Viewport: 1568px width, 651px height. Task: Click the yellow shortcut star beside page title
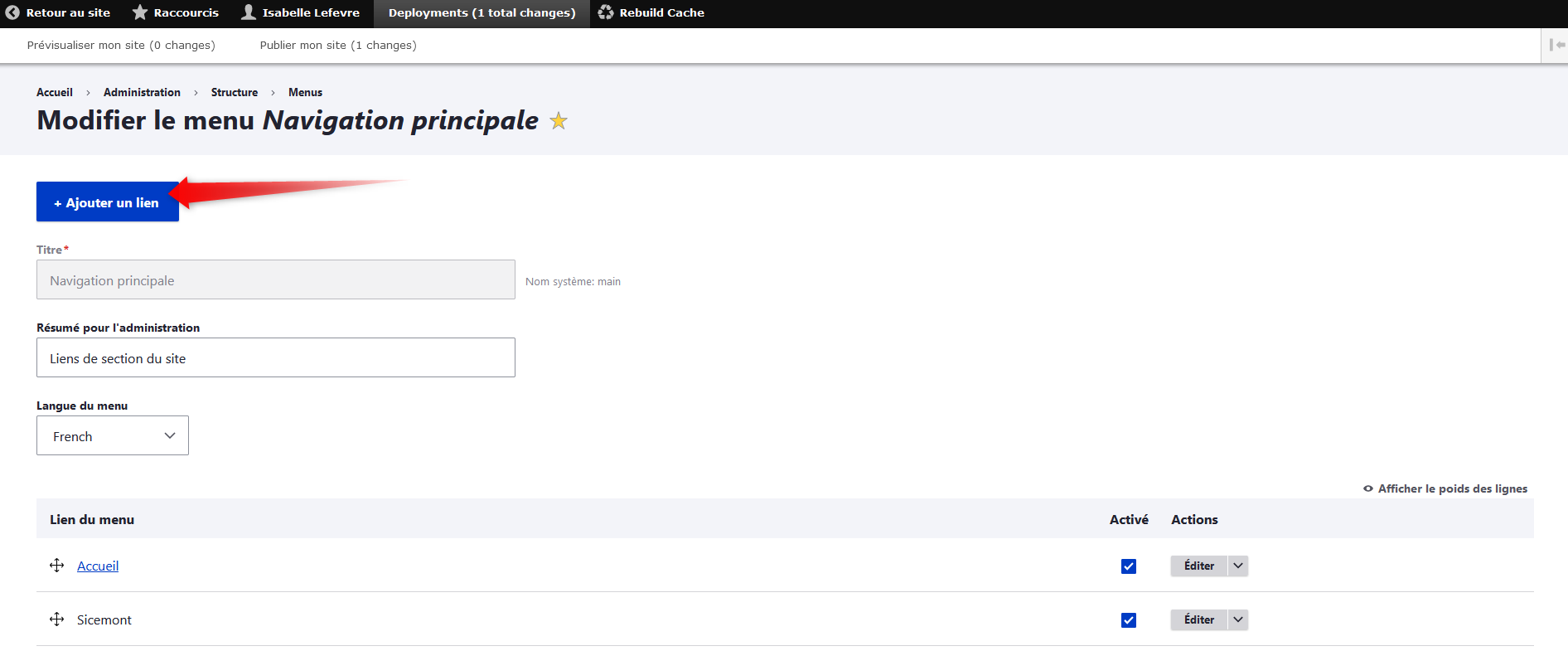(559, 121)
